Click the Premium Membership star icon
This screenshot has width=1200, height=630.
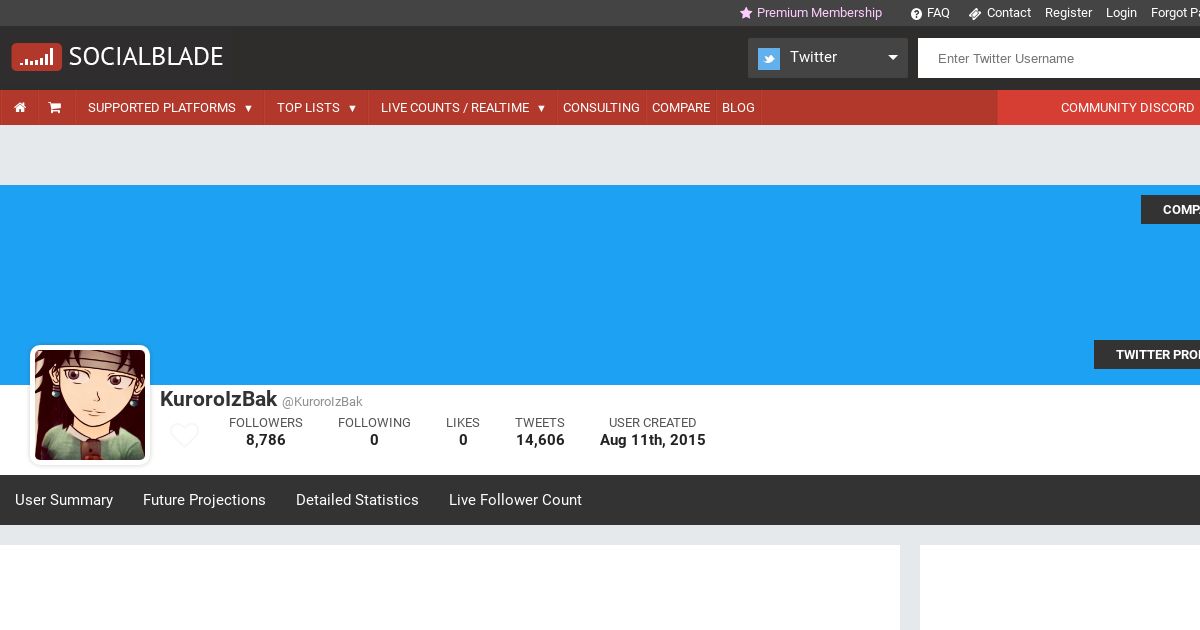[x=746, y=13]
